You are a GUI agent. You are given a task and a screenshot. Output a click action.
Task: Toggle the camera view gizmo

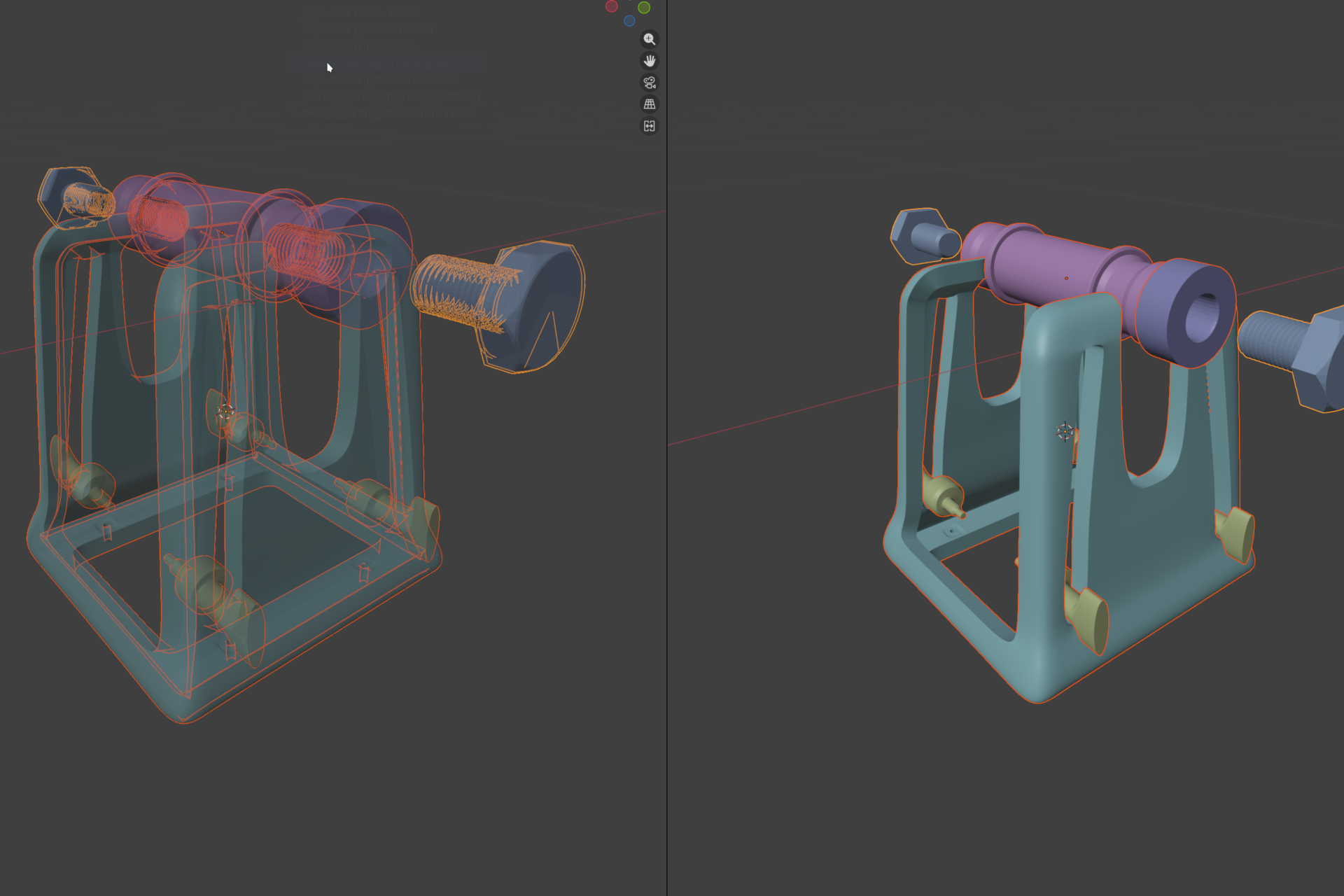click(x=649, y=83)
